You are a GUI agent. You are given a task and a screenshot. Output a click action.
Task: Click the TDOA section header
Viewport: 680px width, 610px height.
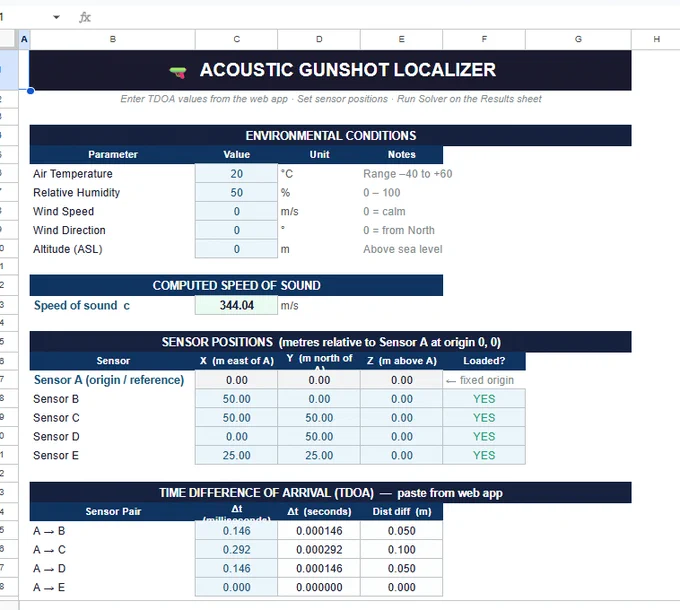point(330,493)
